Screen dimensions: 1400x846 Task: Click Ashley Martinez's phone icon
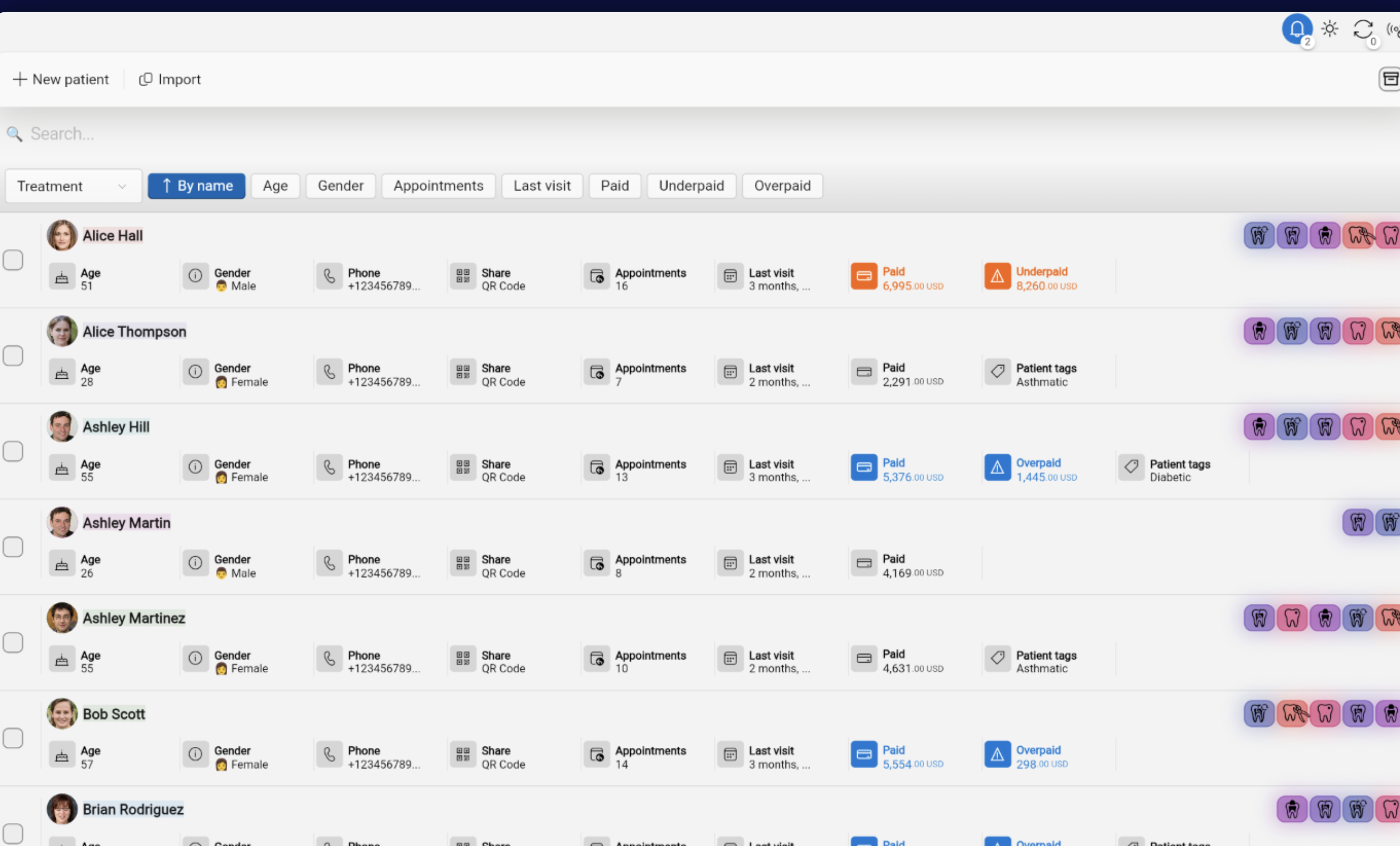(x=330, y=659)
